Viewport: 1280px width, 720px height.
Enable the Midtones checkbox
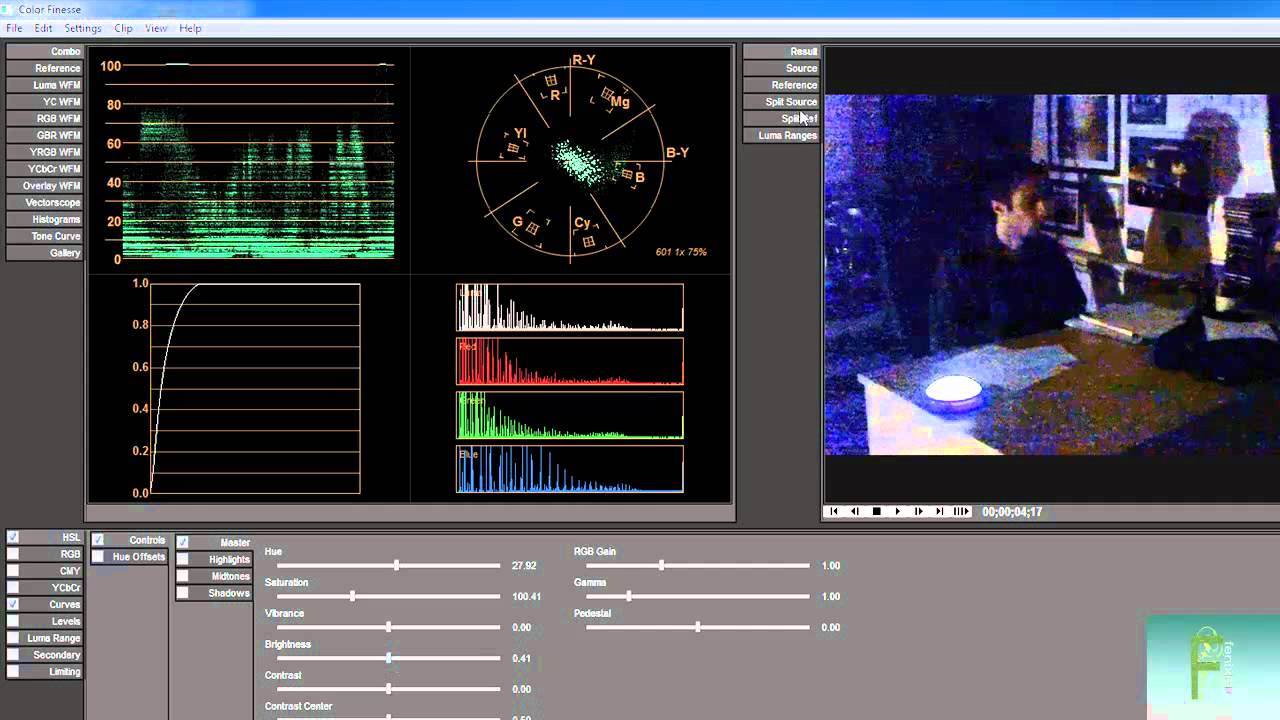coord(183,576)
